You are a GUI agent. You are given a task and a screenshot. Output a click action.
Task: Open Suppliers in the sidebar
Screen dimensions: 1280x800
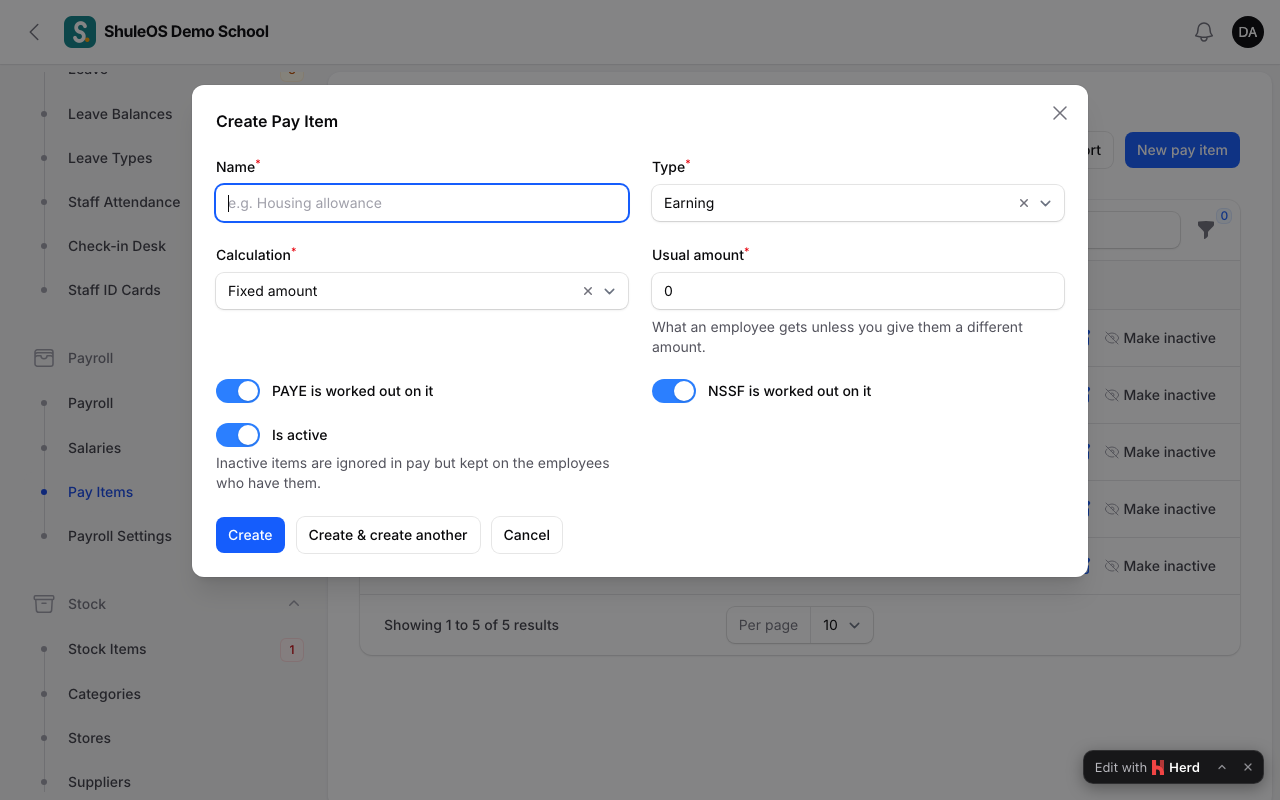(99, 782)
